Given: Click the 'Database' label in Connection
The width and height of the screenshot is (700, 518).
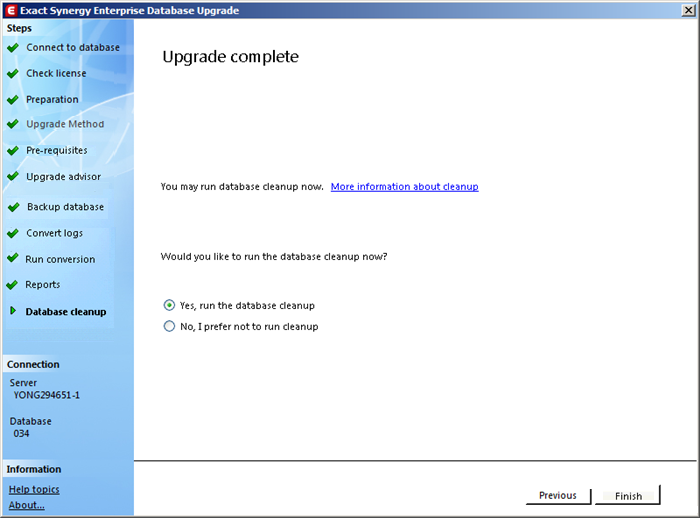Looking at the screenshot, I should click(x=30, y=421).
